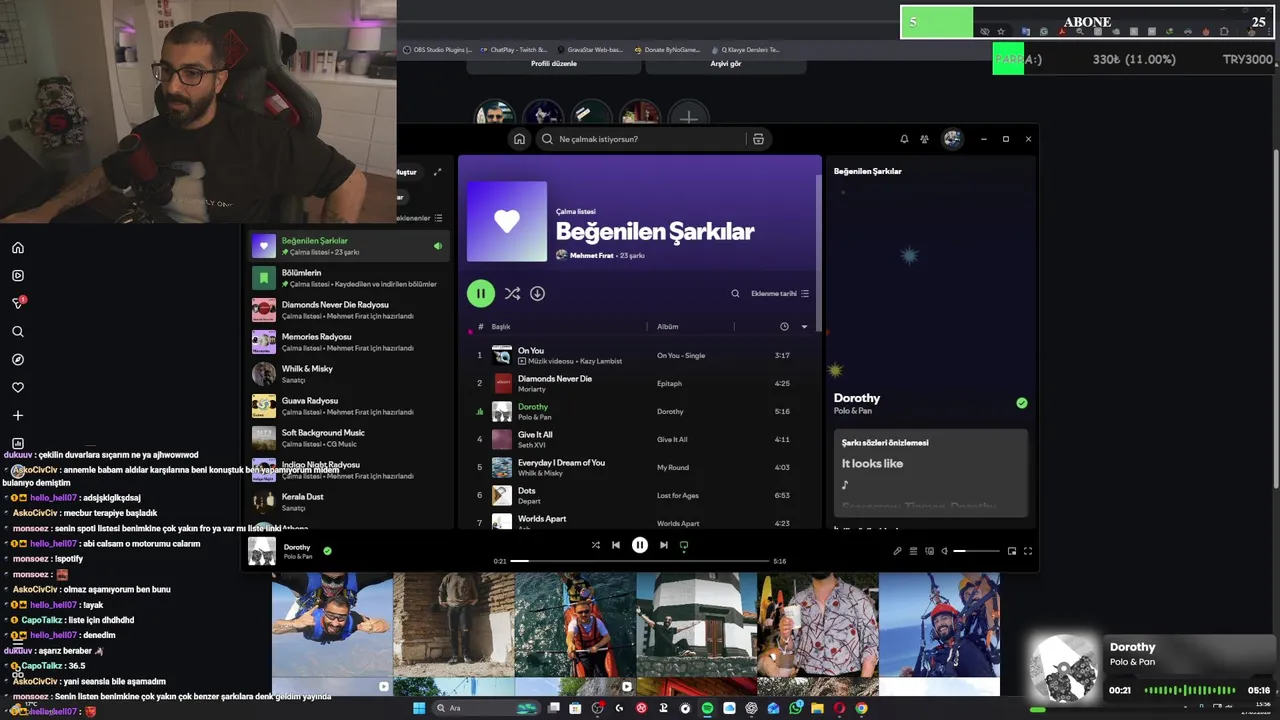Open WhatsApp from the taskbar
1280x720 pixels.
(x=795, y=708)
